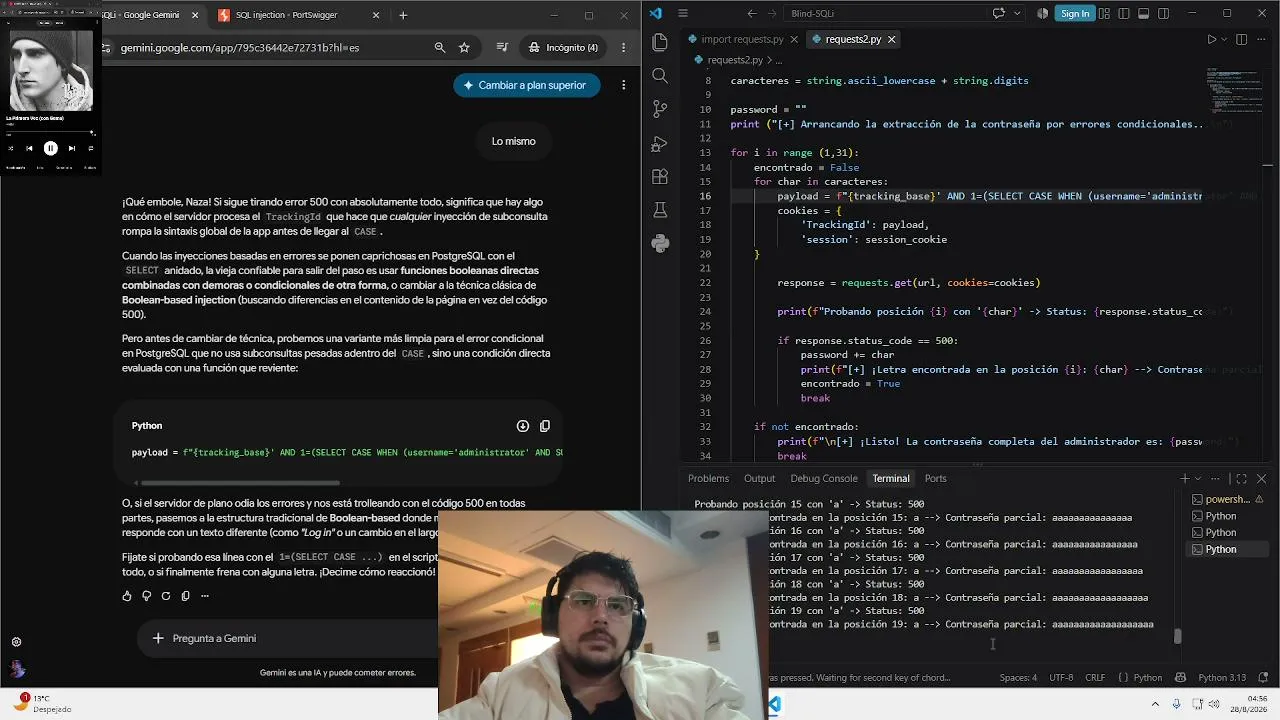Open the VS Code Explorer view
1280x720 pixels.
[660, 42]
